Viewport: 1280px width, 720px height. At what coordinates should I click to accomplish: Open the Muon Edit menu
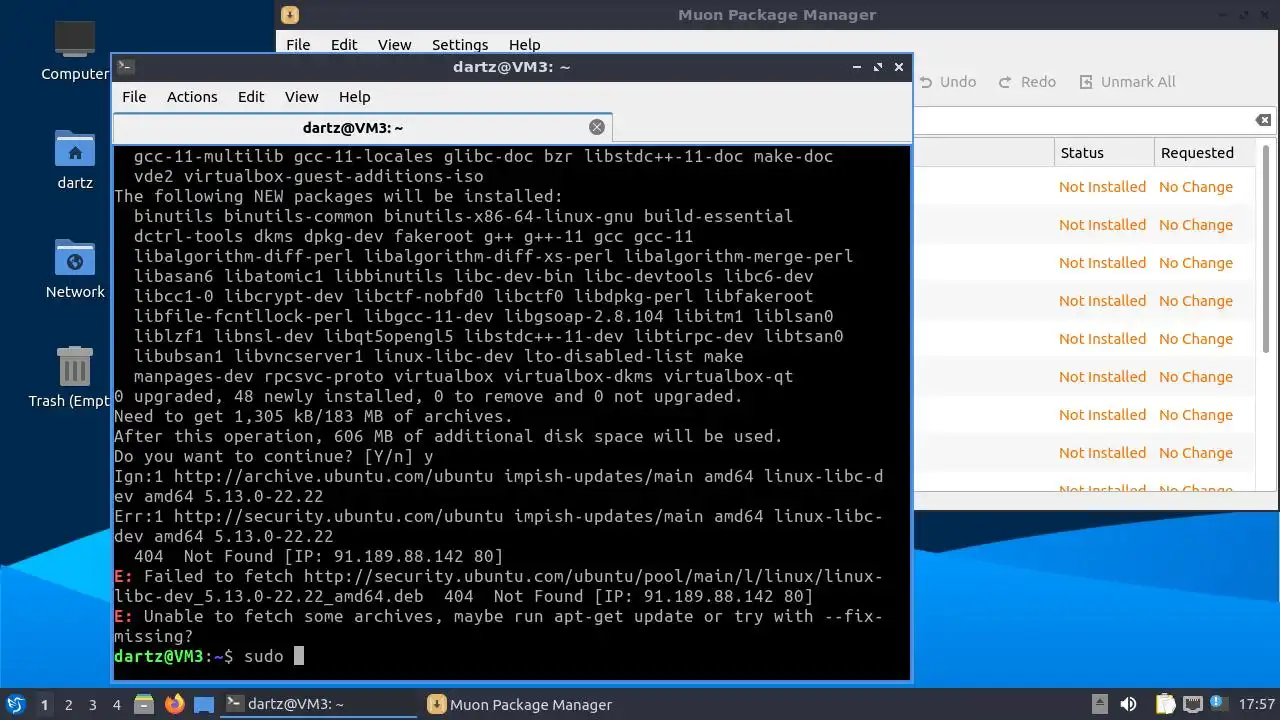click(x=344, y=44)
